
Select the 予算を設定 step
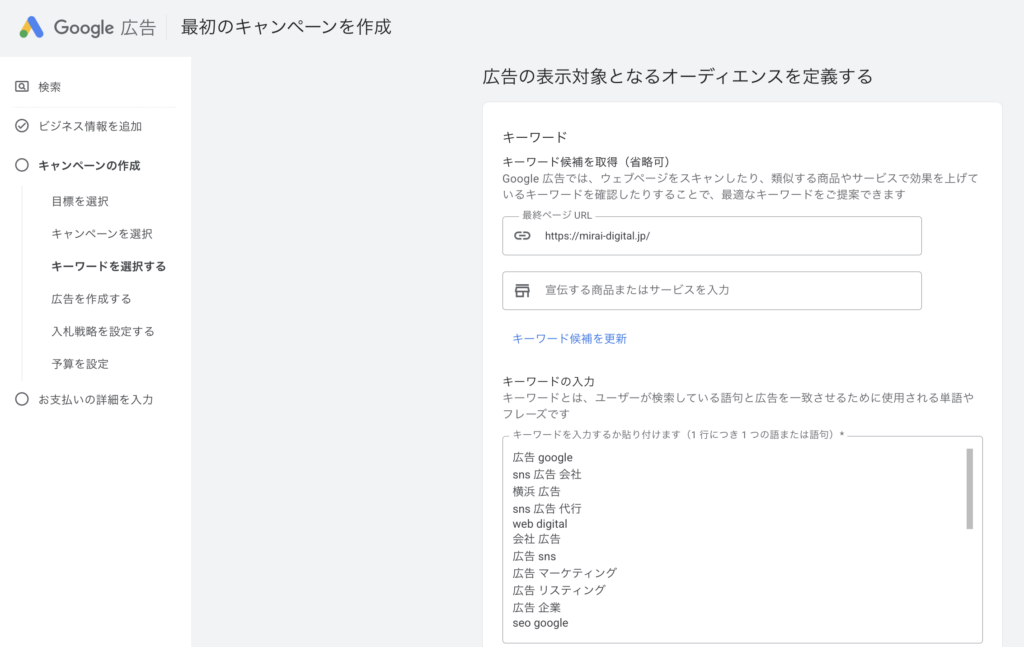(79, 364)
